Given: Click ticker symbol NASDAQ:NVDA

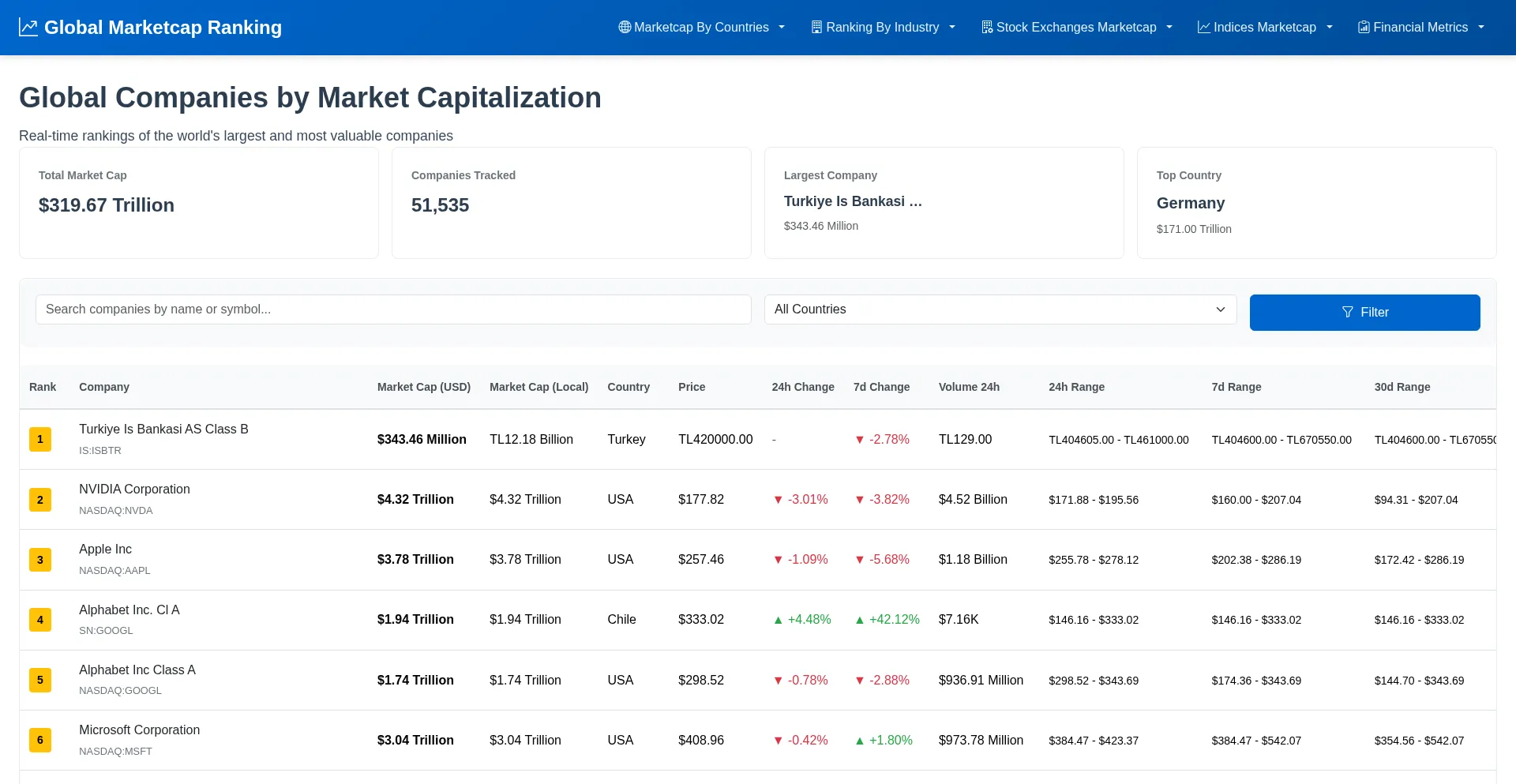Looking at the screenshot, I should tap(116, 511).
